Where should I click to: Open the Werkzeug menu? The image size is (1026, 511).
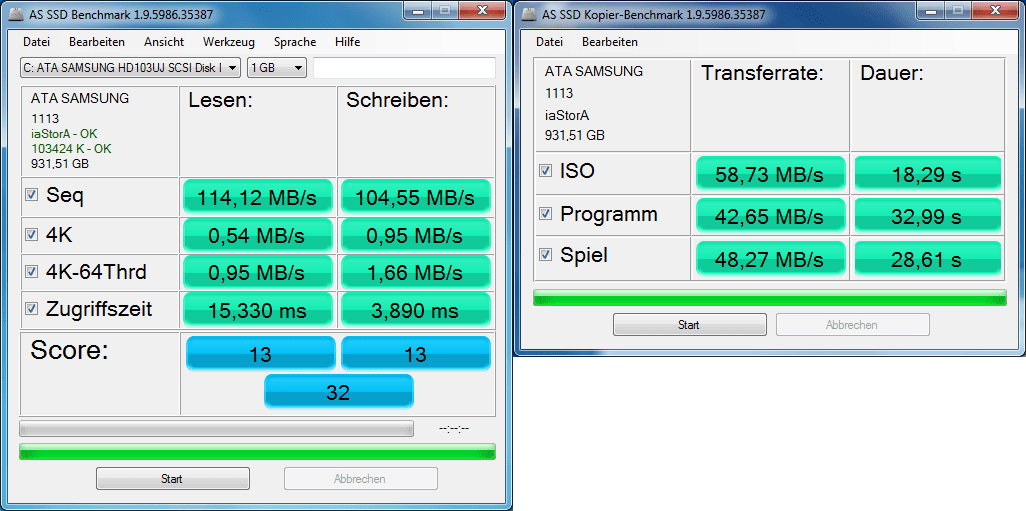(x=229, y=42)
